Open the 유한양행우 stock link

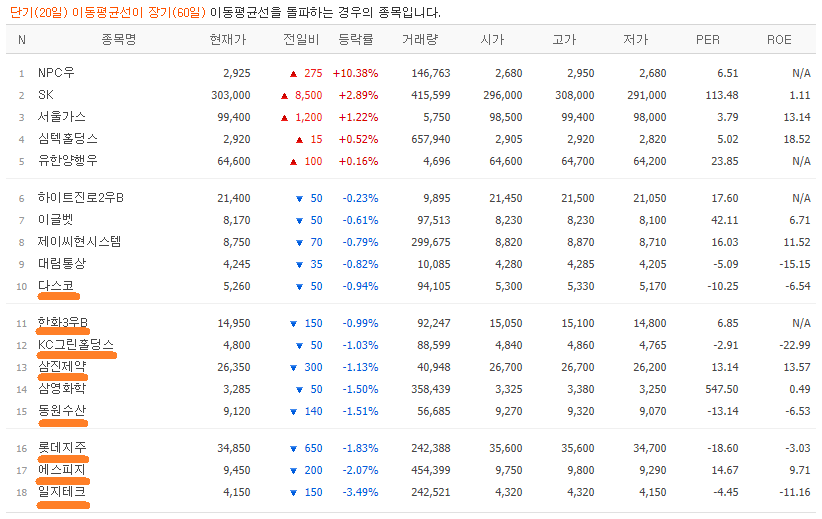68,161
